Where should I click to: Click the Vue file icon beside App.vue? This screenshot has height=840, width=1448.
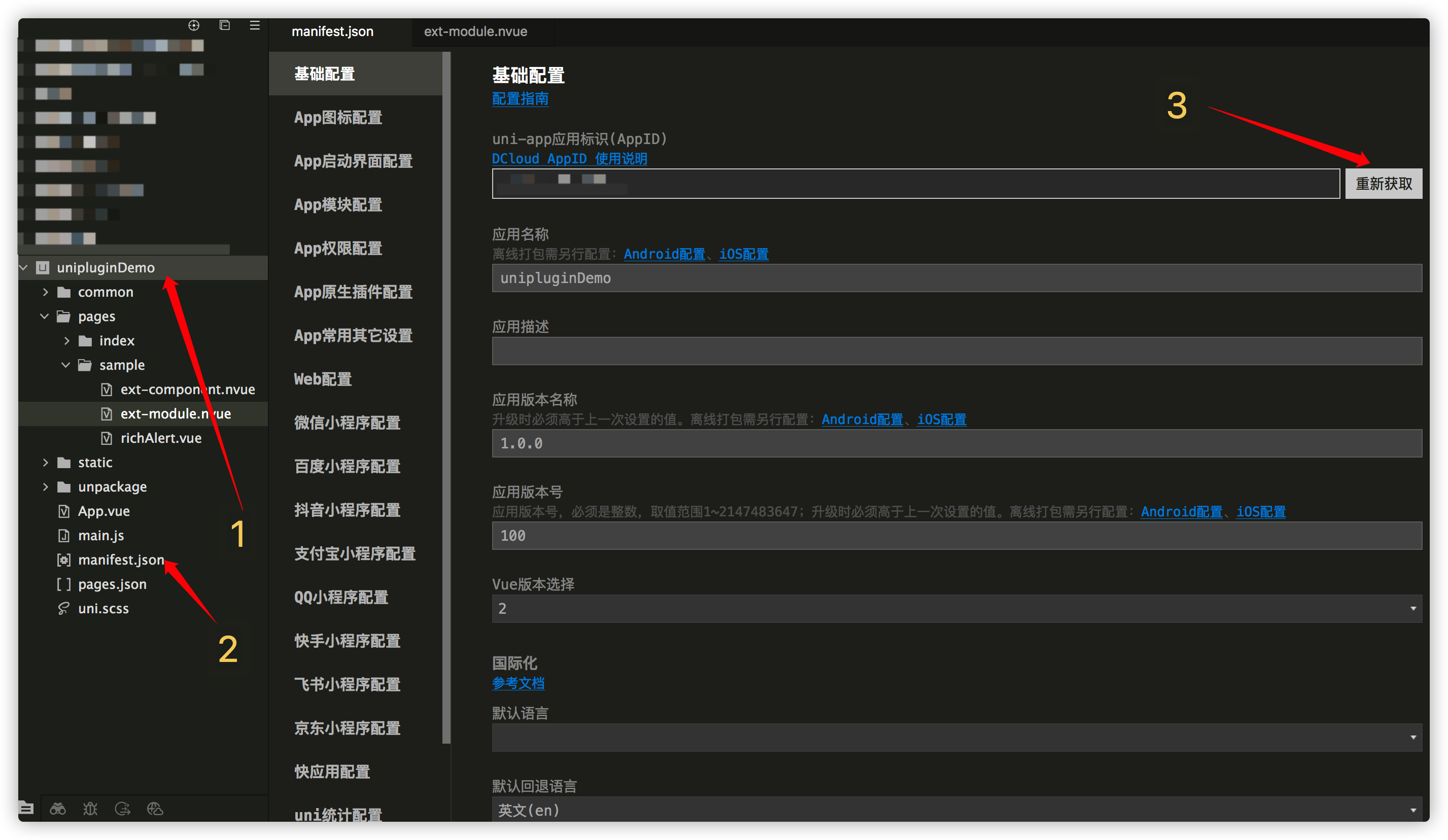pos(64,511)
